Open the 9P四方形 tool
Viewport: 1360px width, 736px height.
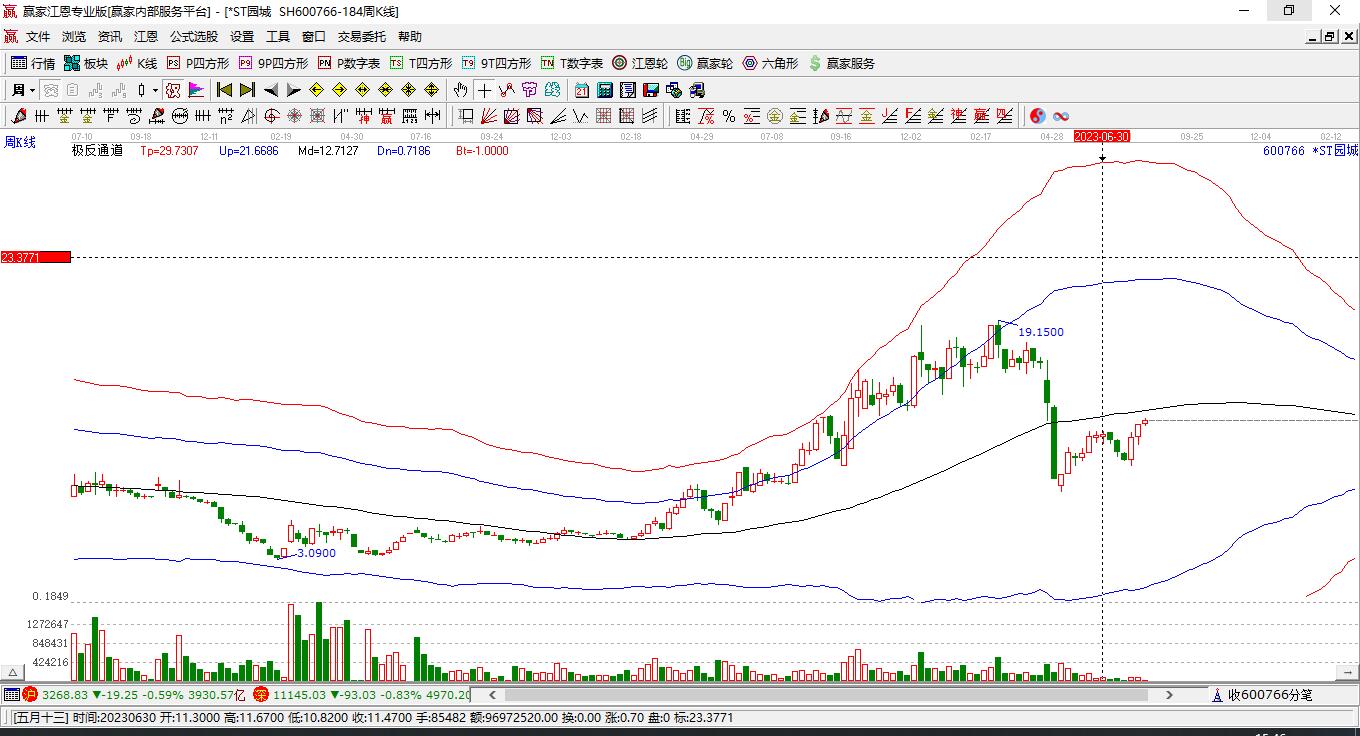tap(273, 63)
